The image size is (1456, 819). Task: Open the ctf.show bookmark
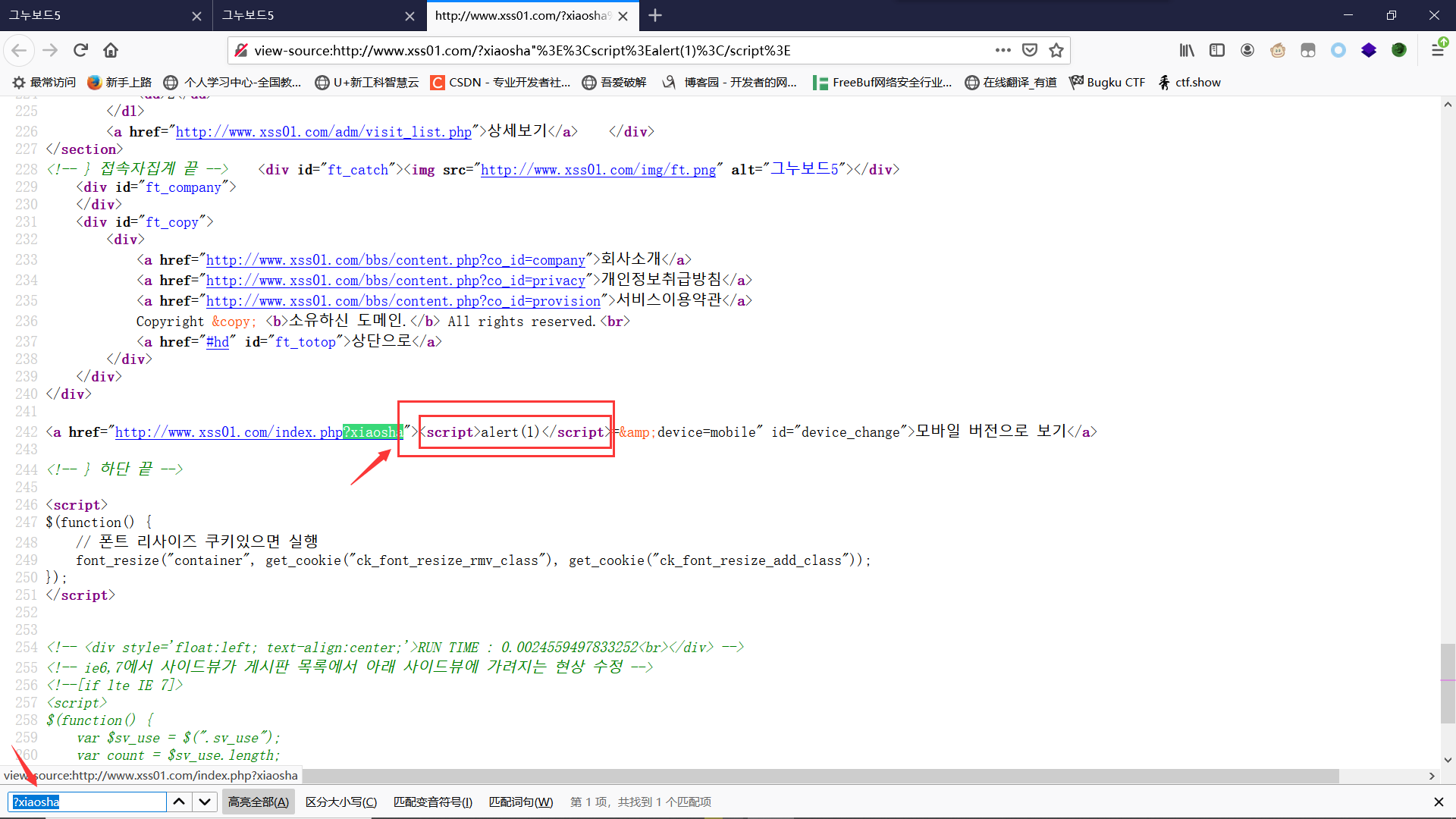pyautogui.click(x=1189, y=82)
